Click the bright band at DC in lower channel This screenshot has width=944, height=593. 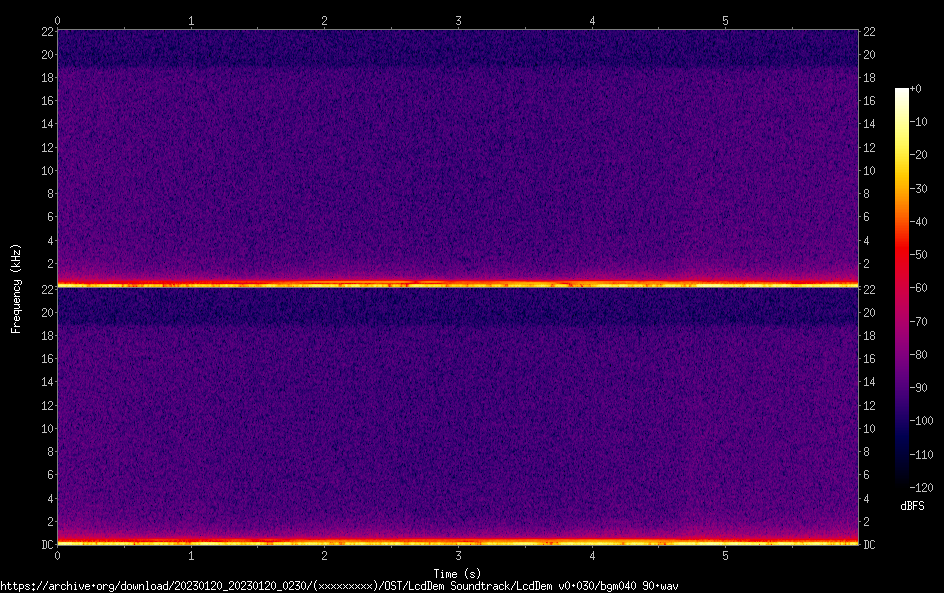point(458,543)
